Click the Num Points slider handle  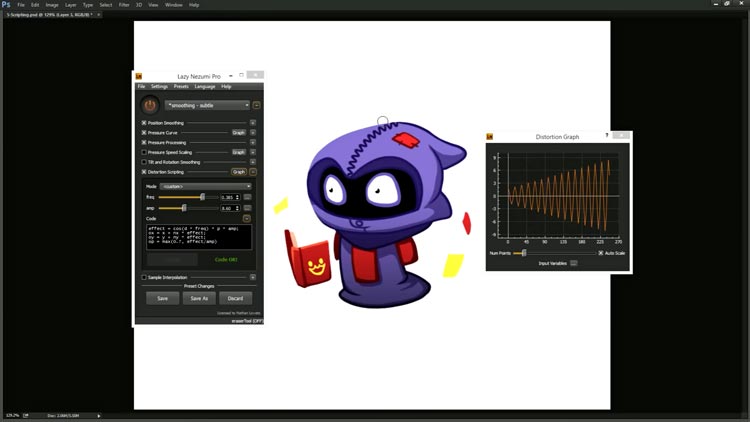point(523,253)
